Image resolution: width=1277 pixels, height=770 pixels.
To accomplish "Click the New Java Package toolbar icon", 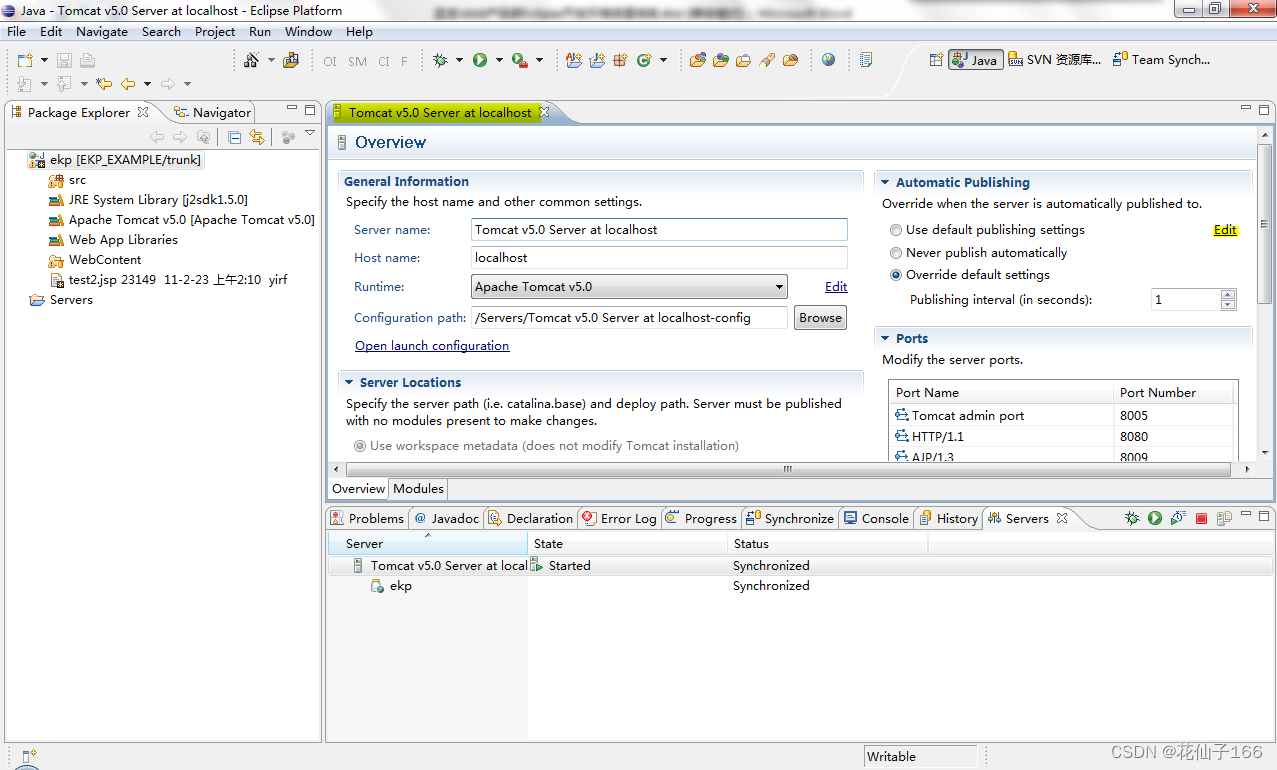I will tap(621, 61).
